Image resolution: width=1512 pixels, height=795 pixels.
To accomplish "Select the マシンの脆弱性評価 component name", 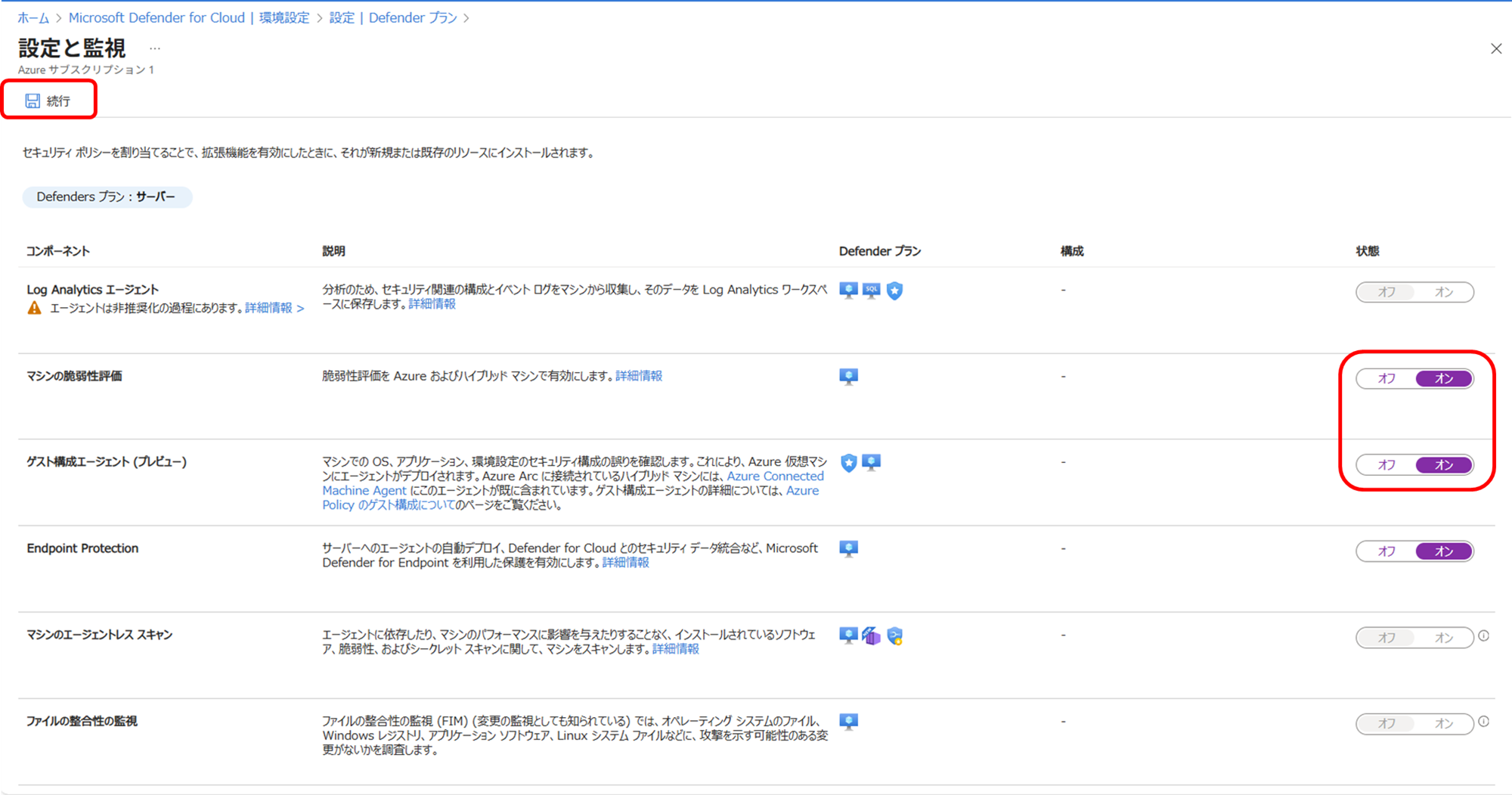I will point(74,376).
